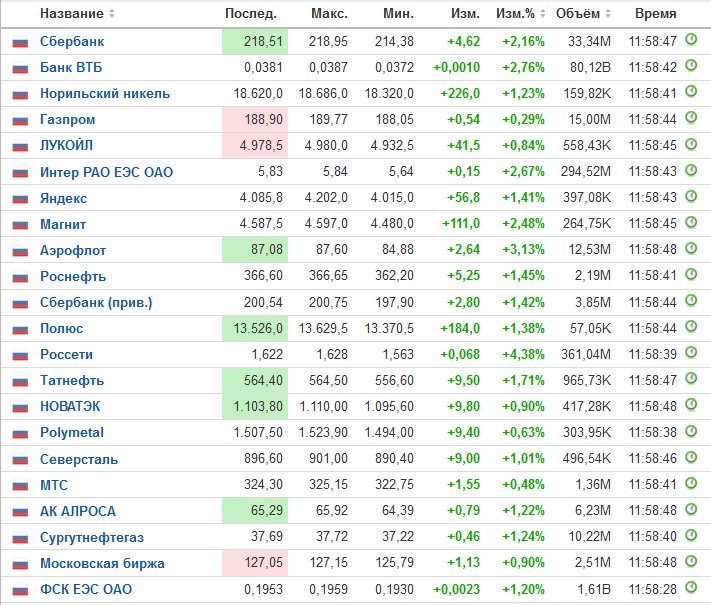The image size is (711, 605).
Task: Click the clock icon in the Татнефть row
Action: pyautogui.click(x=691, y=378)
